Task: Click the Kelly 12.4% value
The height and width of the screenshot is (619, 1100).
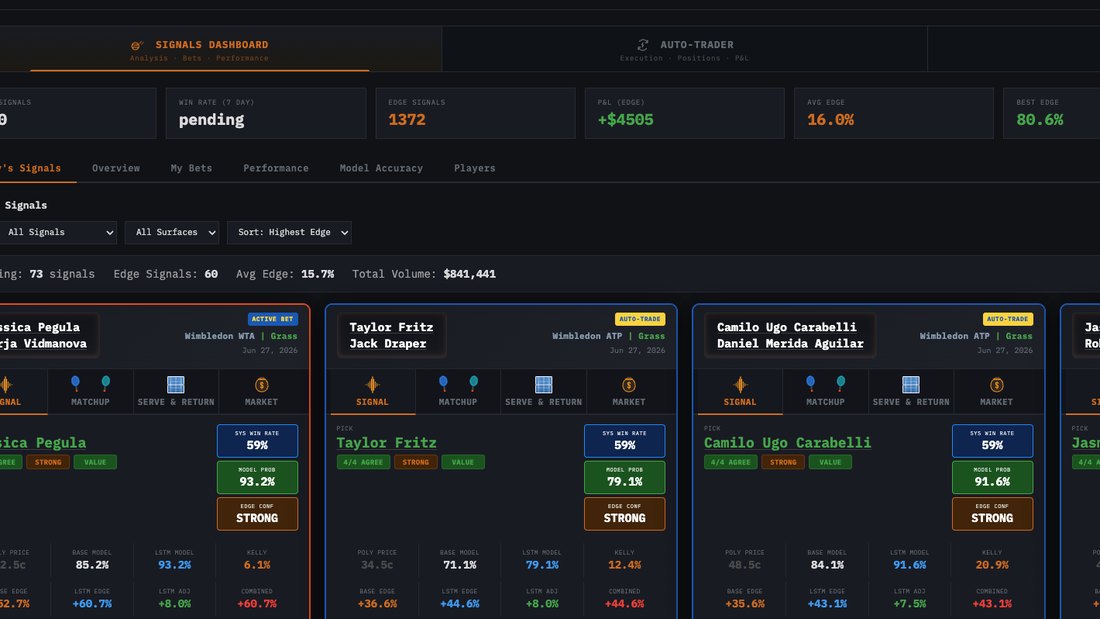Action: [x=624, y=565]
